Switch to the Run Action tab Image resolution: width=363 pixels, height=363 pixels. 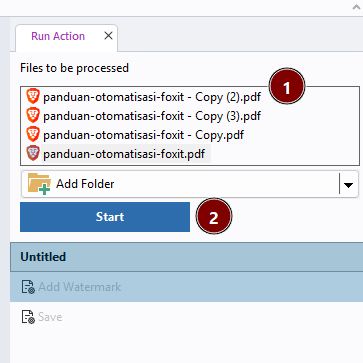click(58, 36)
